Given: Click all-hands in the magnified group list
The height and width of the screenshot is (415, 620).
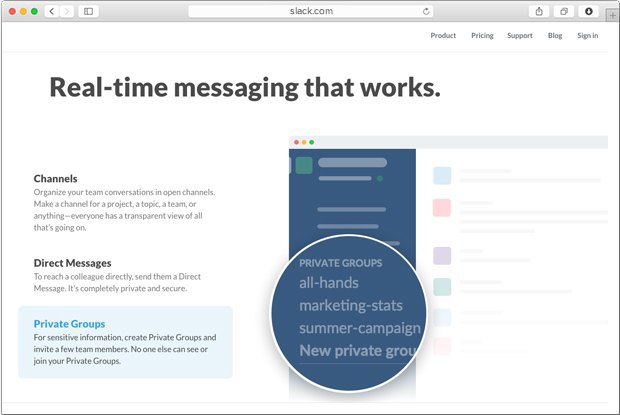Looking at the screenshot, I should point(329,283).
